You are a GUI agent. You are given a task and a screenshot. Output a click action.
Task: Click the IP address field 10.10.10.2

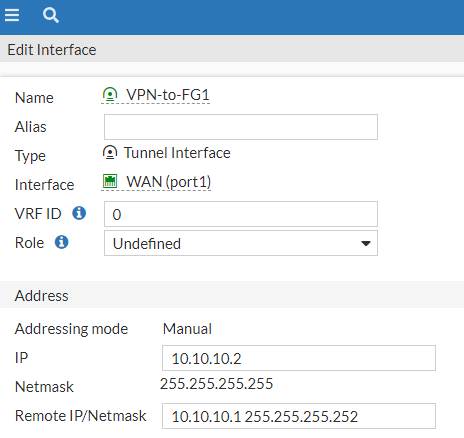(299, 358)
